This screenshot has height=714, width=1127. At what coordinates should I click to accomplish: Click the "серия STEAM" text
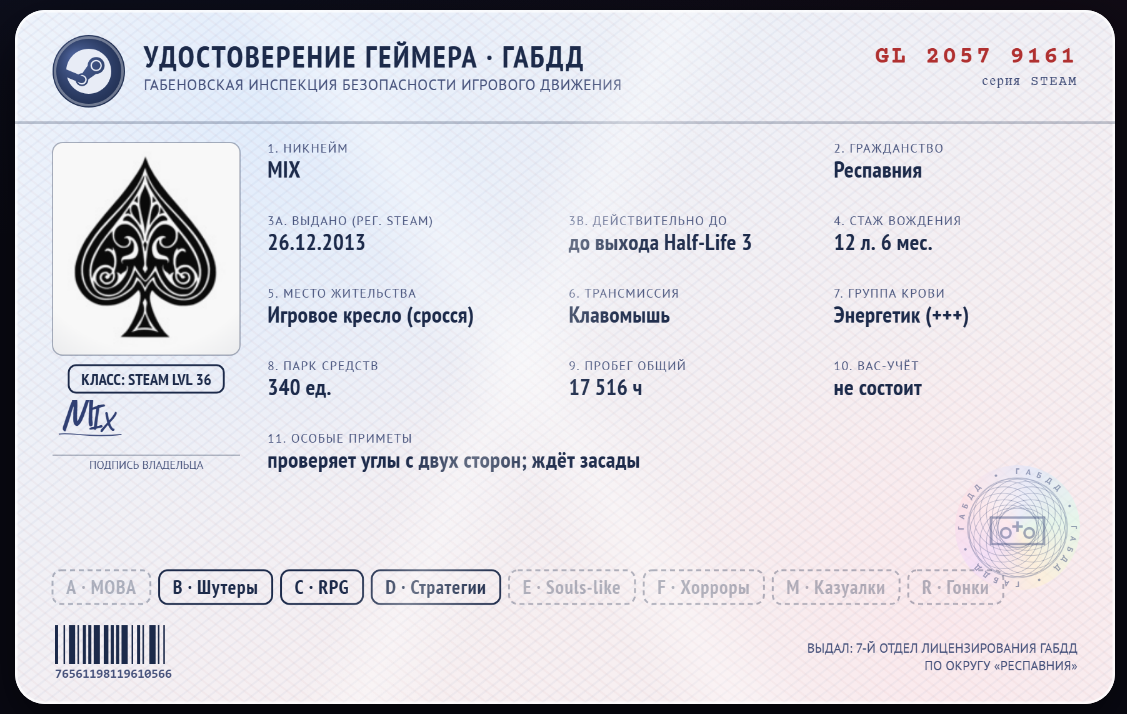pyautogui.click(x=1029, y=81)
